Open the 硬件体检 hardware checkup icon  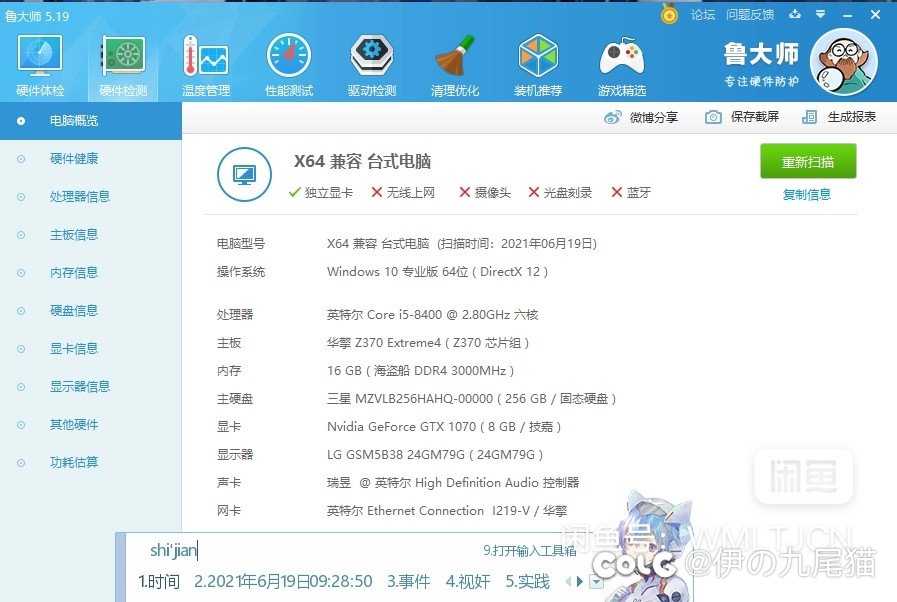[39, 65]
